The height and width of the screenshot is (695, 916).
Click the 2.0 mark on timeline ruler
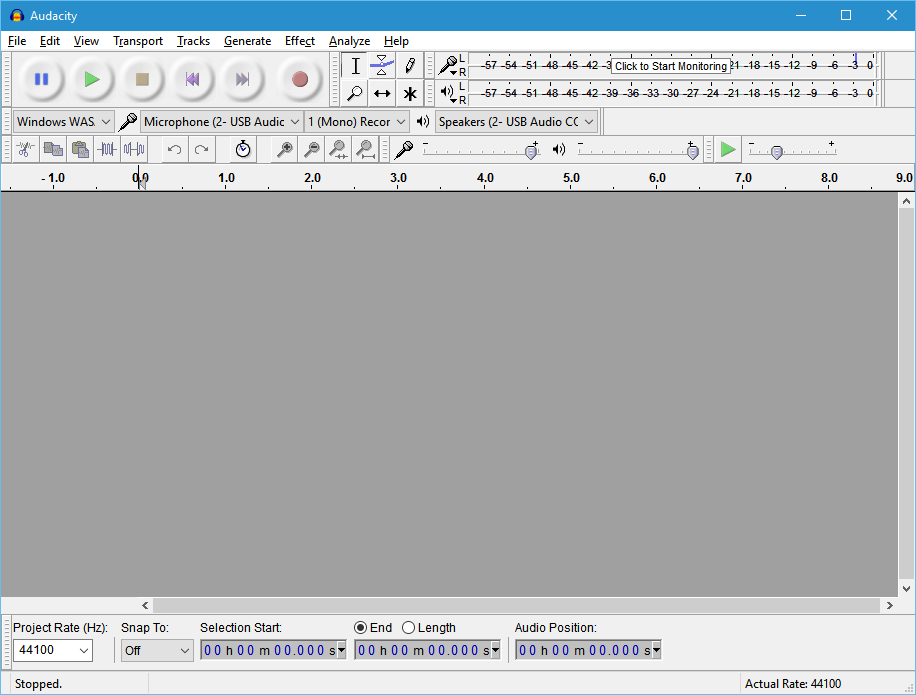[312, 178]
